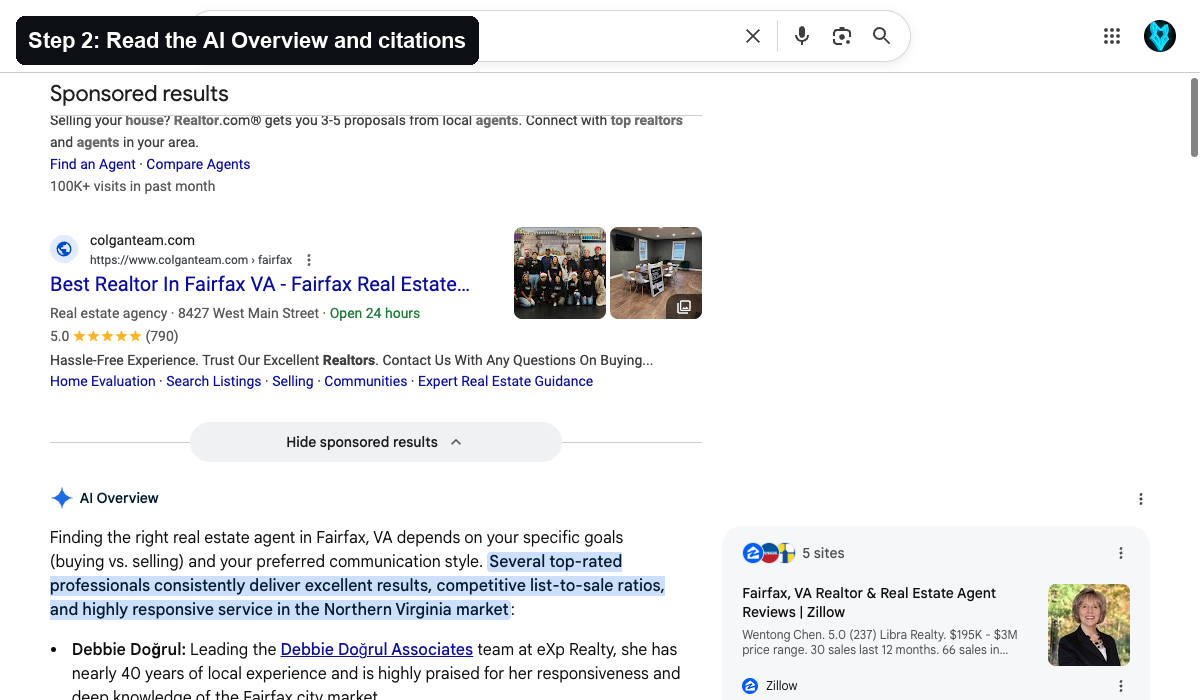Click the 100K+ visits in past month text
Viewport: 1200px width, 700px height.
[x=132, y=186]
